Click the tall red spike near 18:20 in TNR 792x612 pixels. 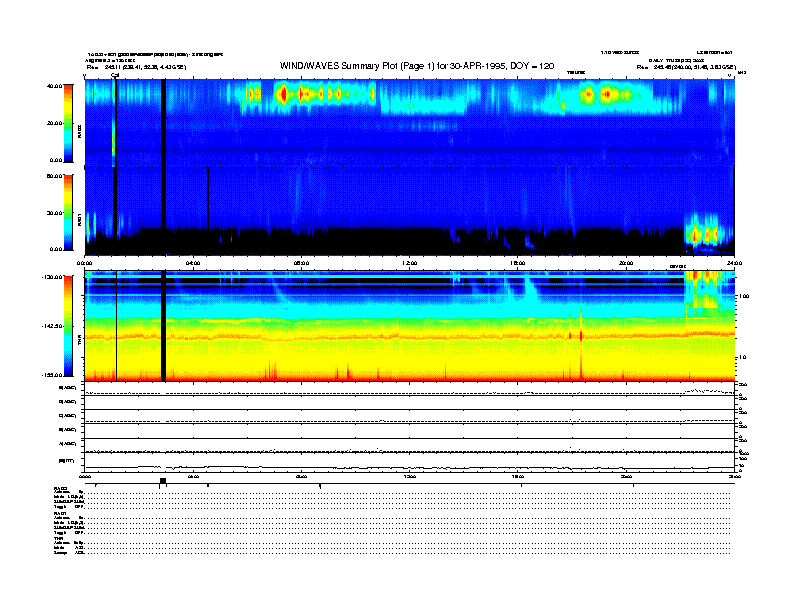click(581, 343)
